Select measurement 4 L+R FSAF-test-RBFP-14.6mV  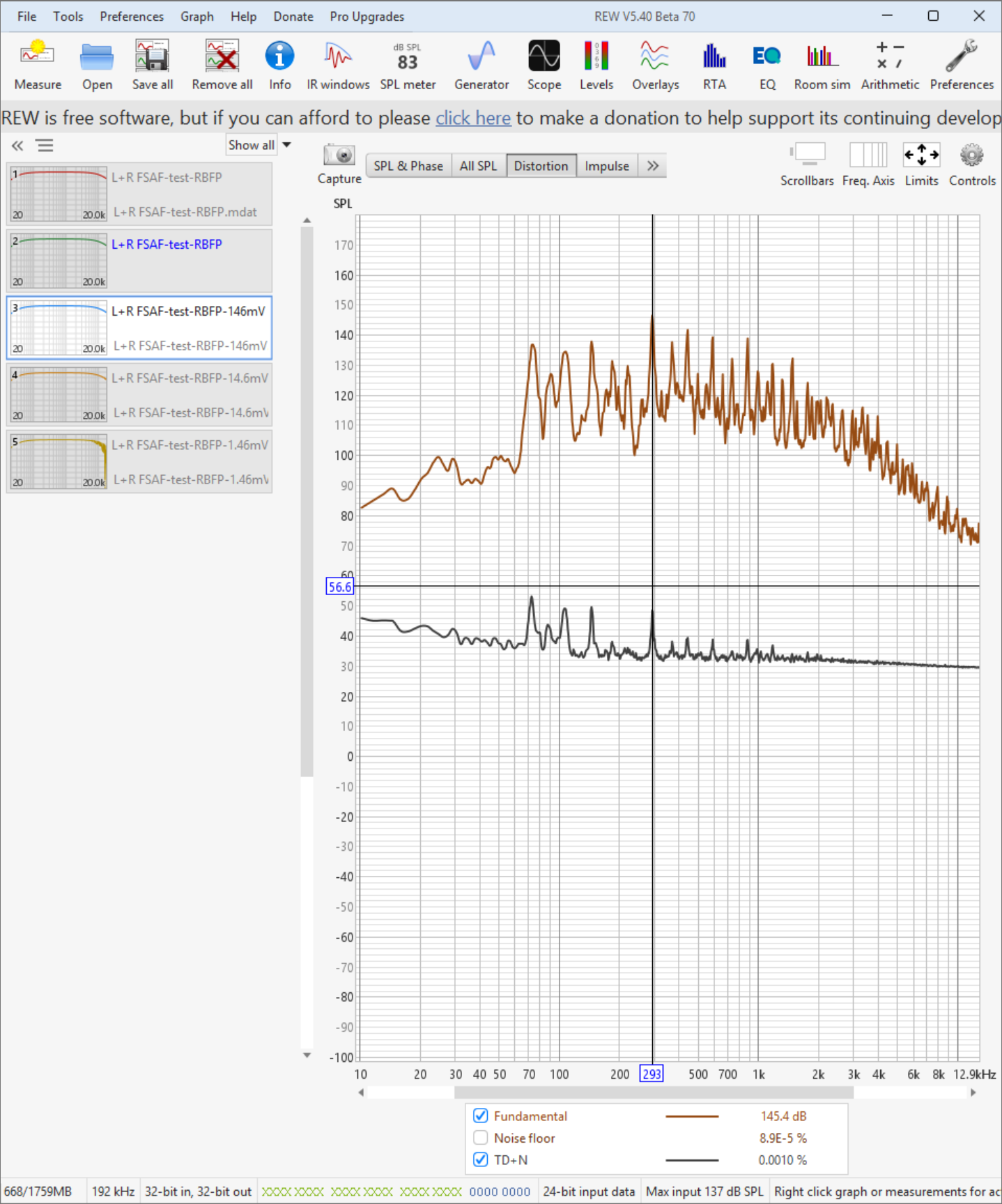[x=139, y=395]
